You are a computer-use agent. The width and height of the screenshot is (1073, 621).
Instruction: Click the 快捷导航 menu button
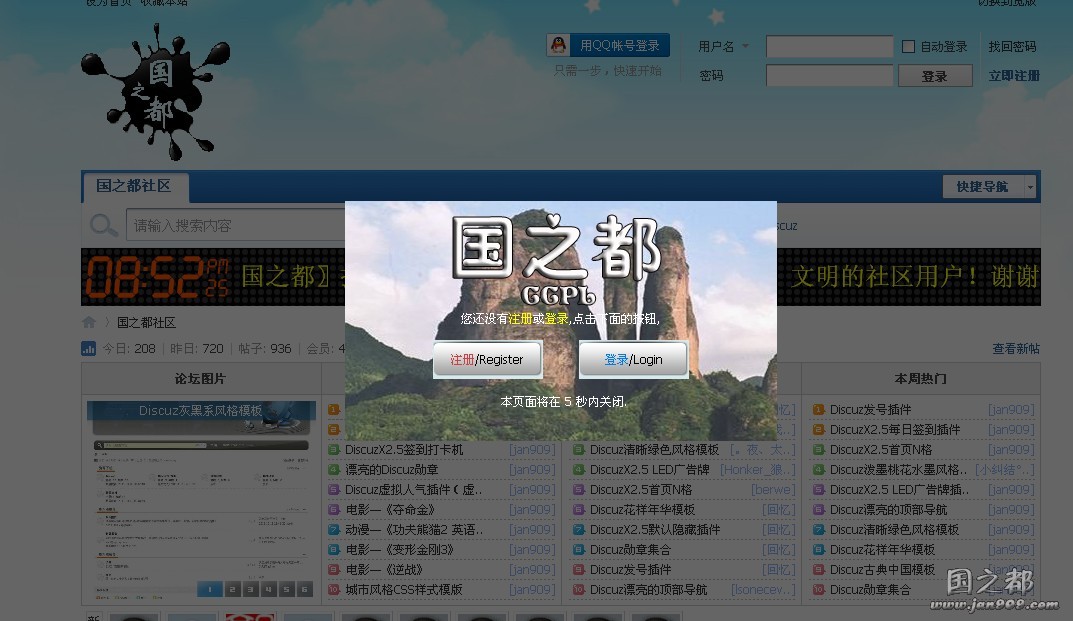982,186
